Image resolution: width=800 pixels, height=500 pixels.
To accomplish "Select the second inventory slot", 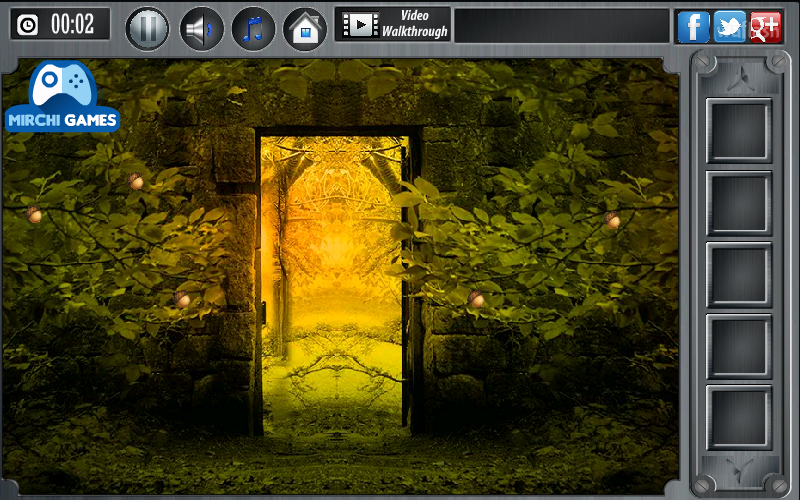I will pos(739,203).
